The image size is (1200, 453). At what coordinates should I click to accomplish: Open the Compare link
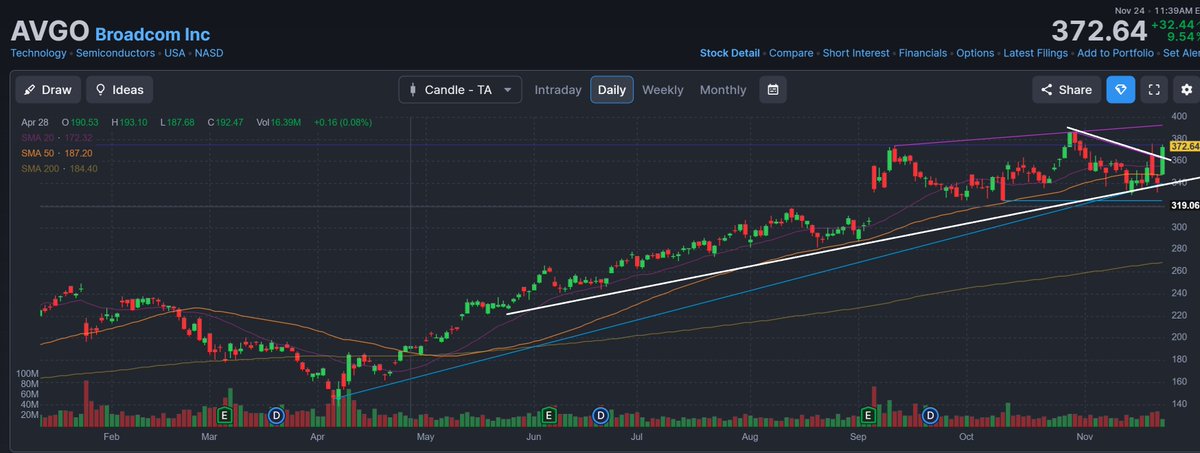(x=791, y=53)
